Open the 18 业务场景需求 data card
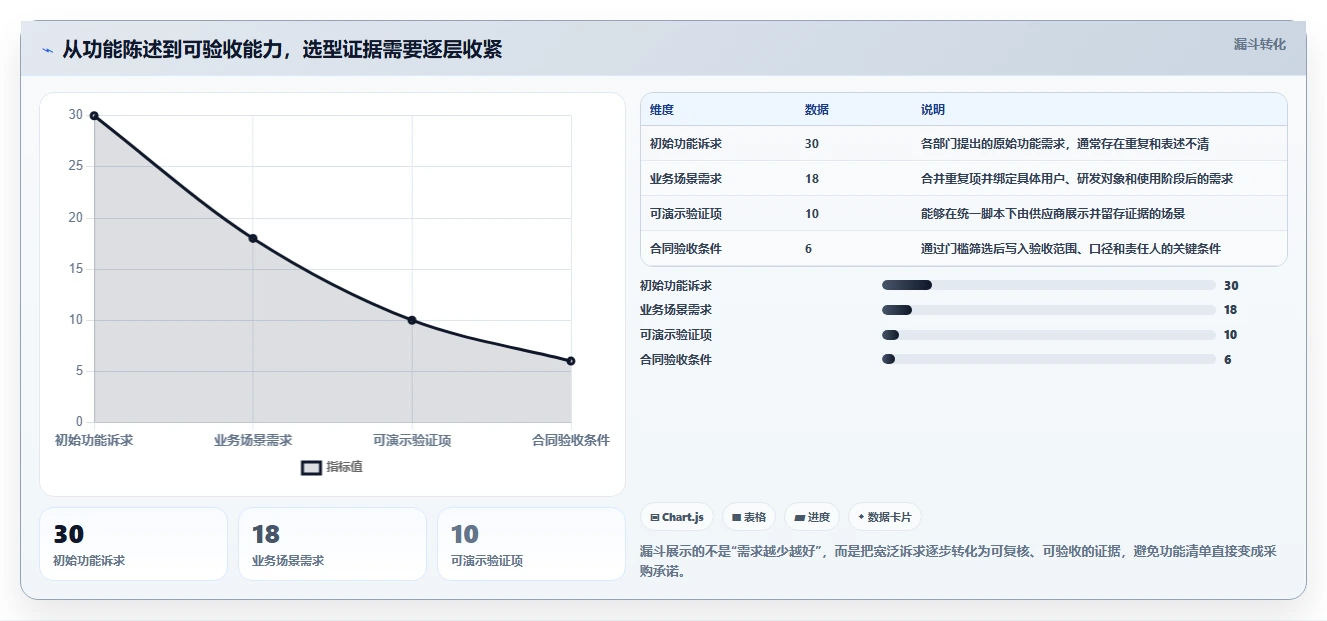This screenshot has width=1327, height=621. 332,544
